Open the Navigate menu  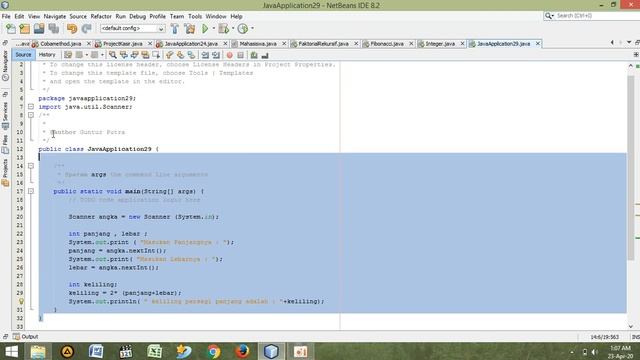[55, 16]
